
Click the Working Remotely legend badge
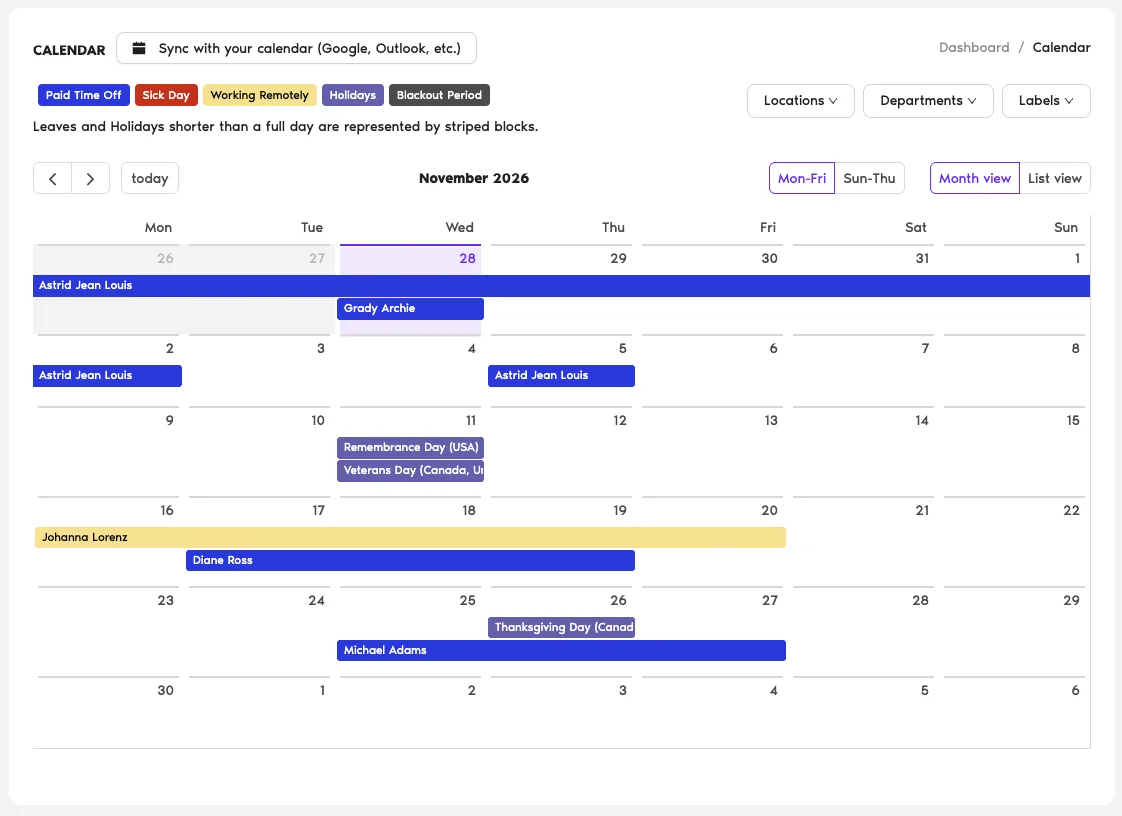tap(260, 95)
